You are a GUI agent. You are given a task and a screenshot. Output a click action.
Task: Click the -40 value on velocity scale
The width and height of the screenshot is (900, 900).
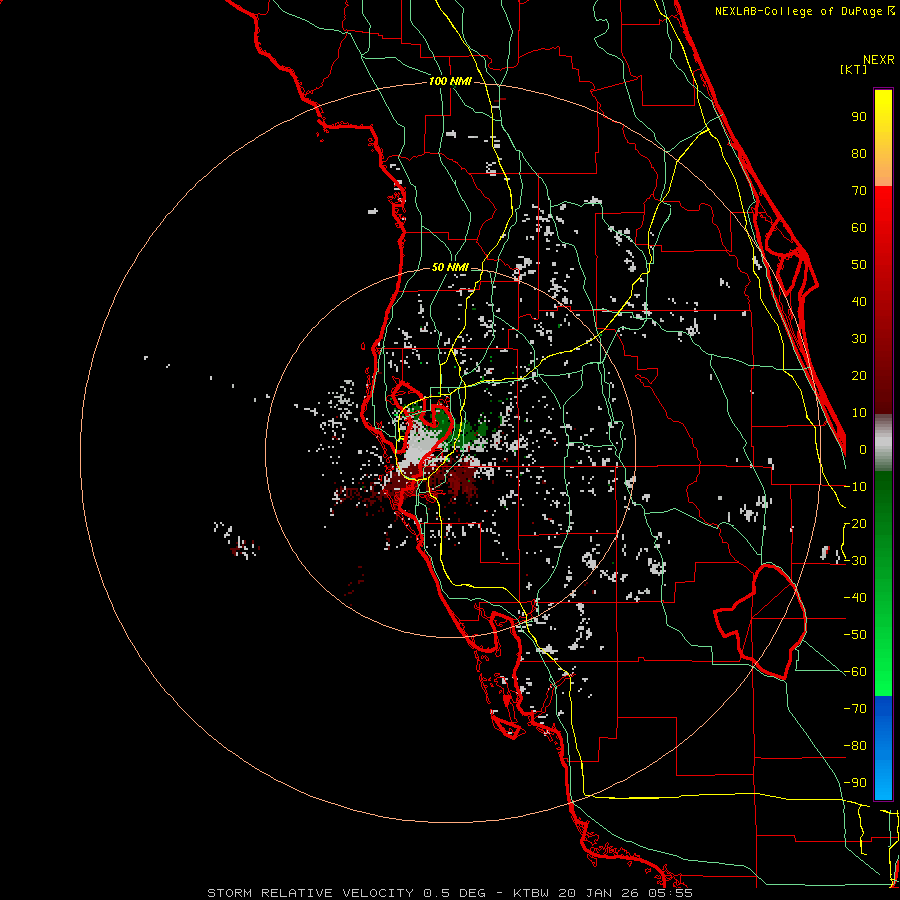click(855, 598)
